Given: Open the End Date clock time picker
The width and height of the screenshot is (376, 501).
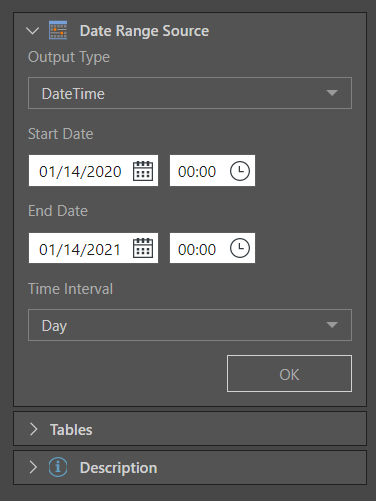Looking at the screenshot, I should pyautogui.click(x=240, y=248).
